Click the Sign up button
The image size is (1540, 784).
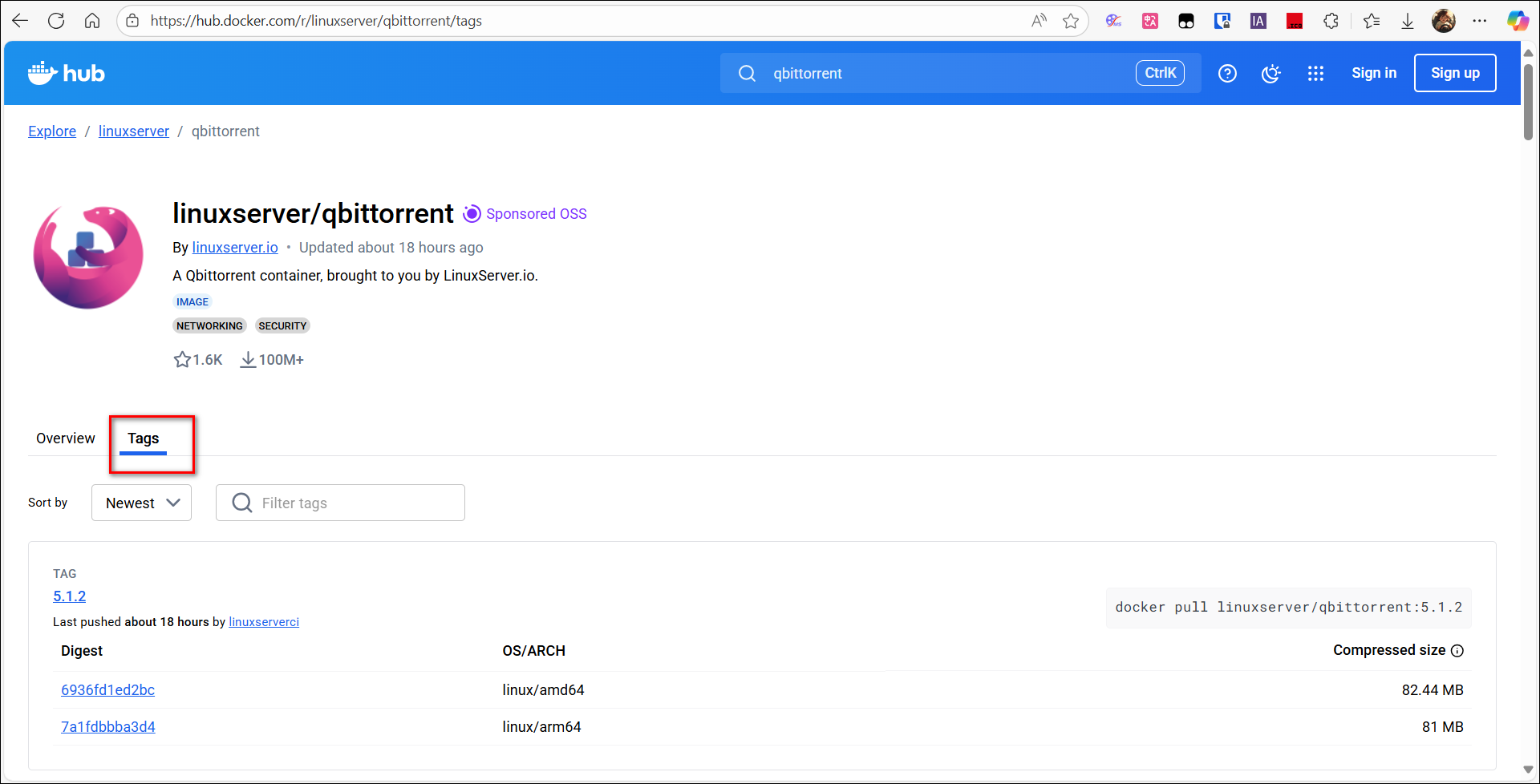click(1454, 73)
